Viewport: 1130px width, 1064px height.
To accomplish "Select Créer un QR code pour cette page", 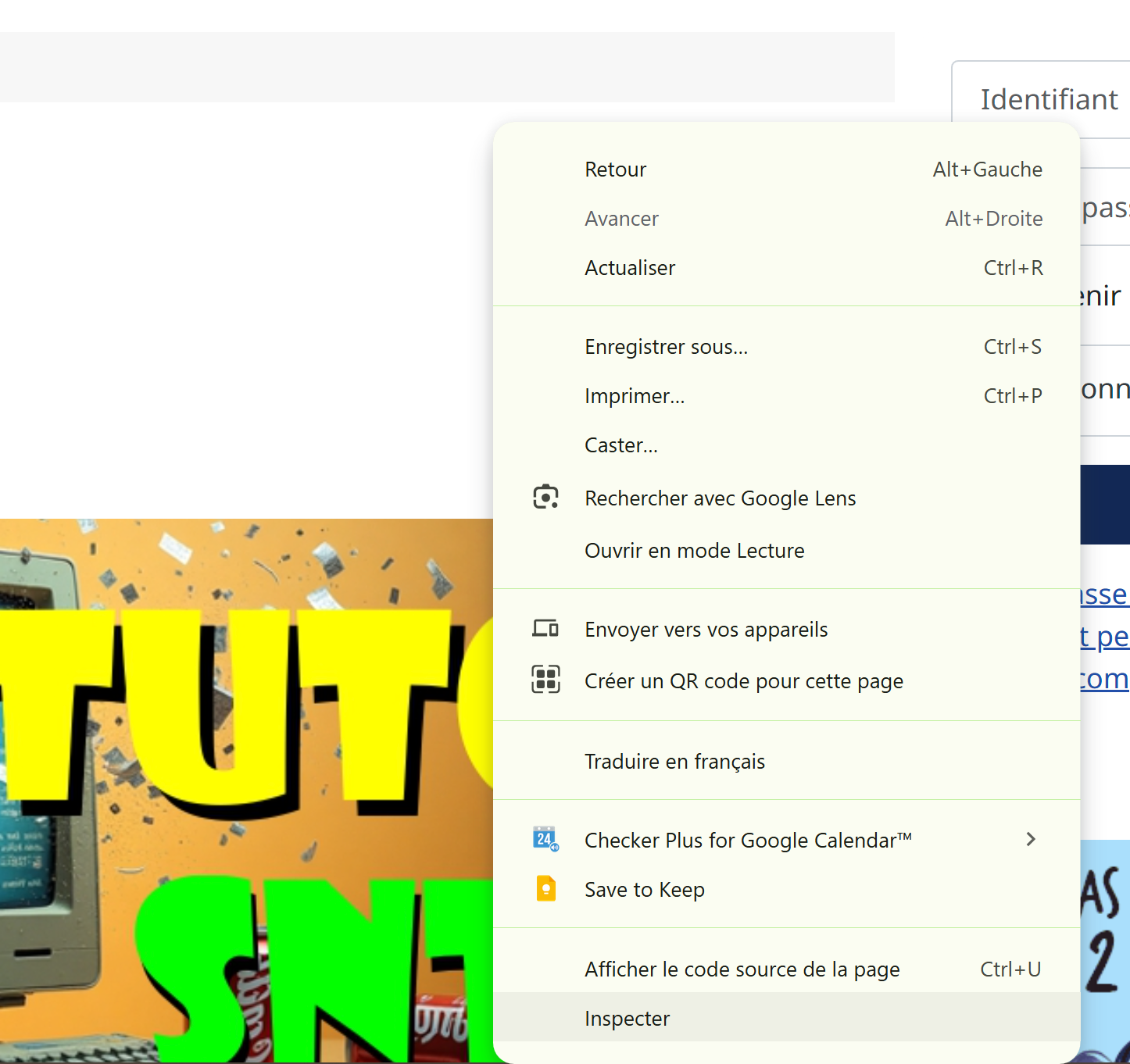I will pyautogui.click(x=743, y=681).
